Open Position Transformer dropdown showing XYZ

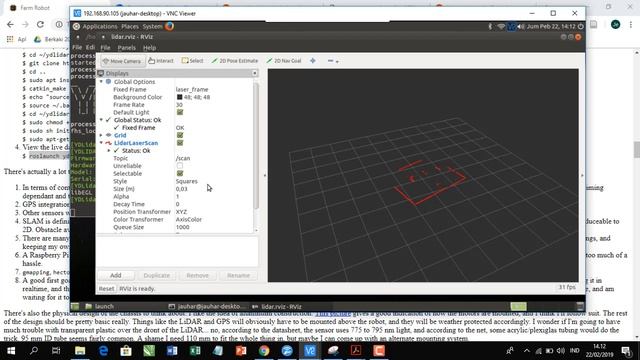[x=214, y=212]
